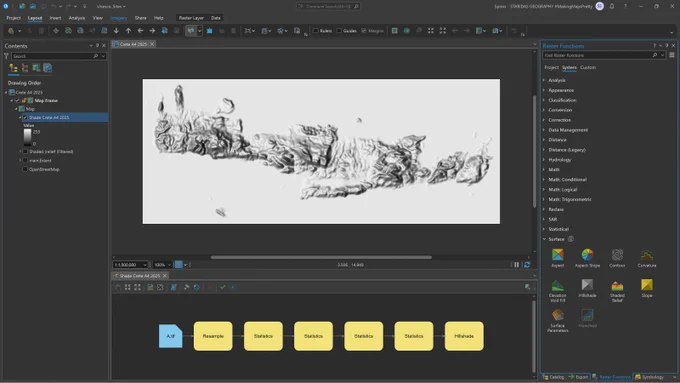680x383 pixels.
Task: Select the Shaded Relief function icon
Action: pyautogui.click(x=617, y=285)
